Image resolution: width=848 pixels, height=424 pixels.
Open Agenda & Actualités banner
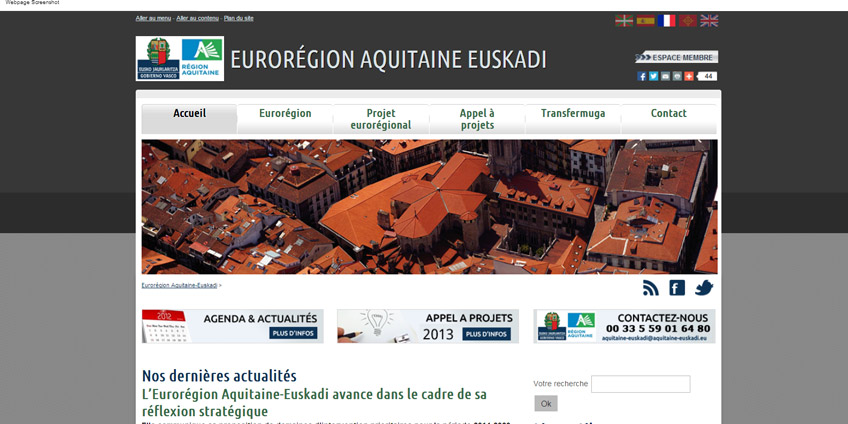tap(233, 326)
